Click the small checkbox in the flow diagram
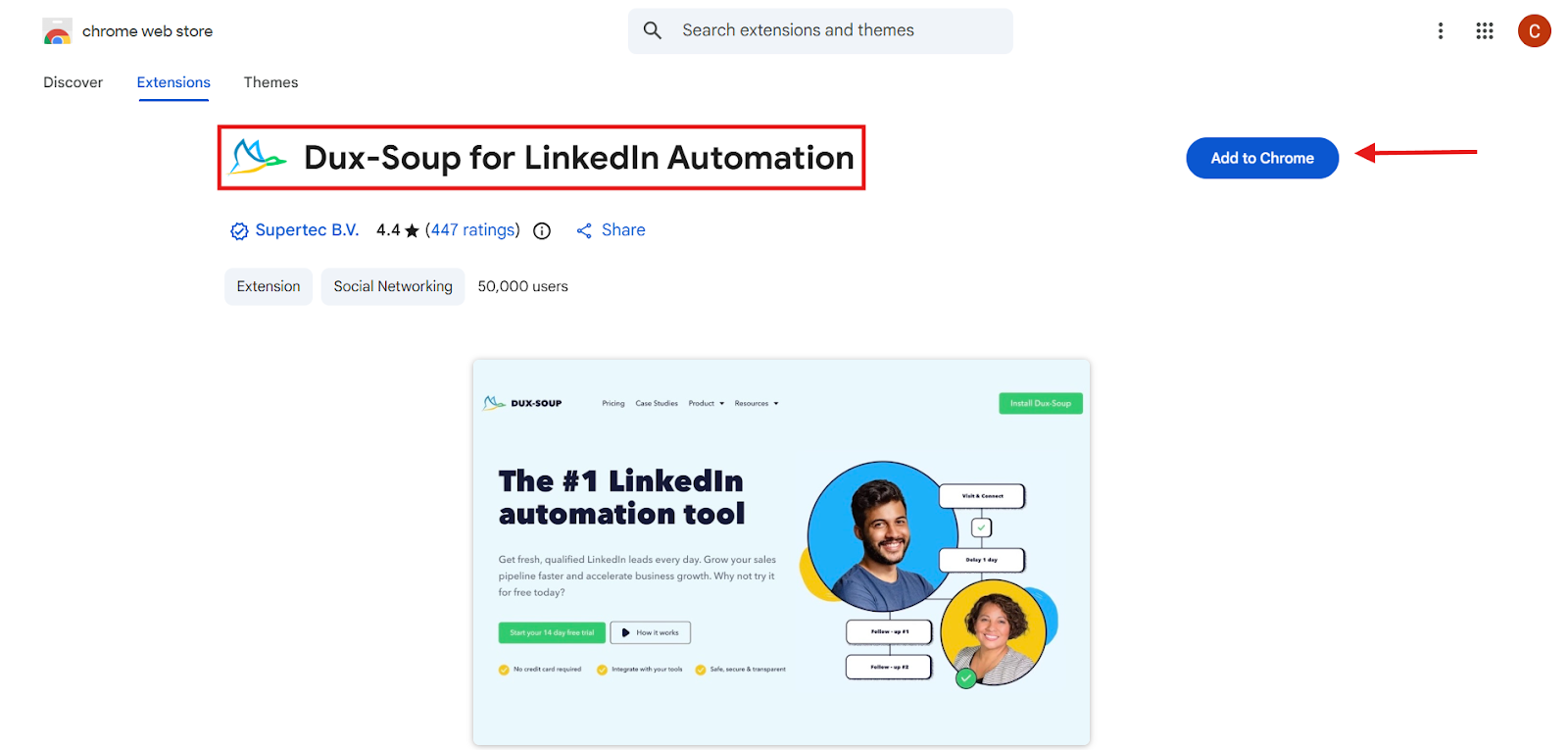Image resolution: width=1568 pixels, height=750 pixels. point(981,527)
